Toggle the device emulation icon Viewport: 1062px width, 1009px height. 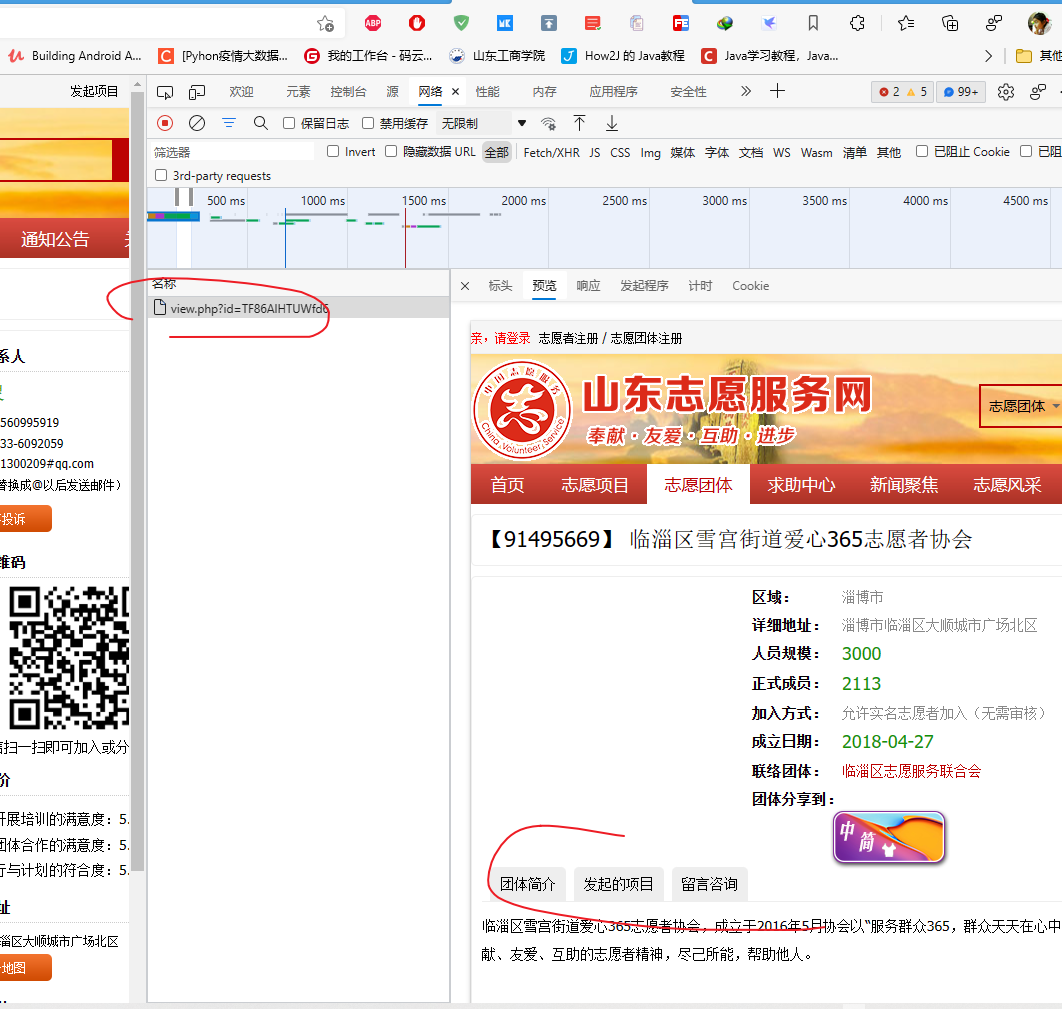coord(197,92)
